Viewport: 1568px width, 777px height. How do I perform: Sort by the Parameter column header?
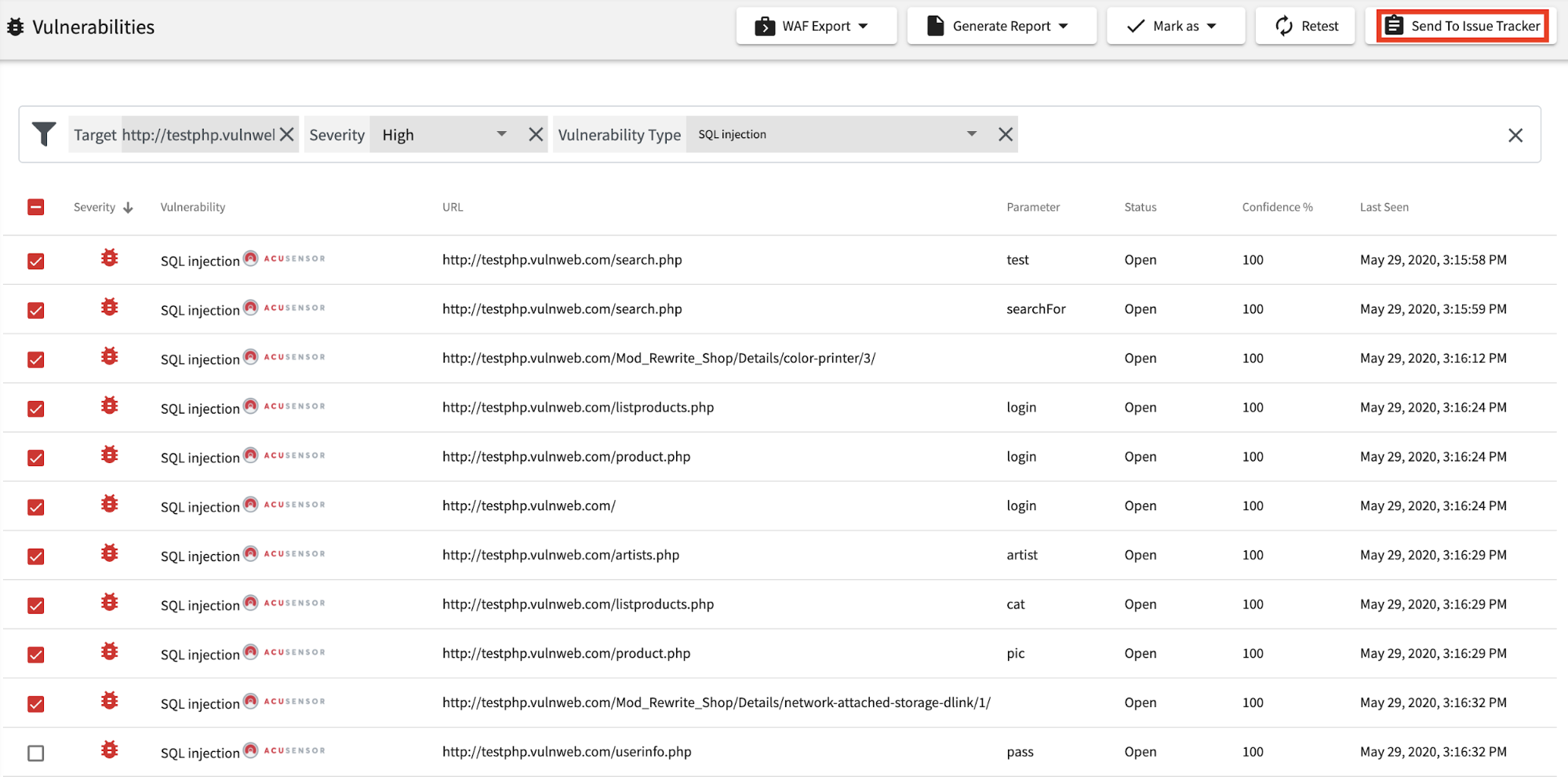[x=1033, y=207]
